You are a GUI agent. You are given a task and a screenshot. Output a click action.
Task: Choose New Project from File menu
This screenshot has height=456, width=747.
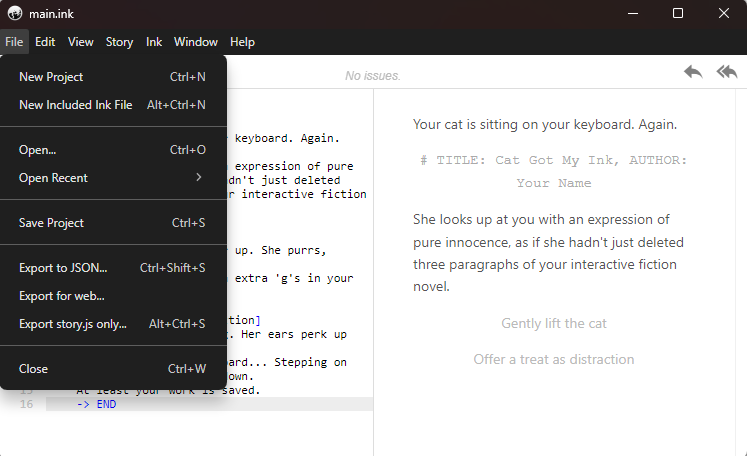(x=113, y=77)
